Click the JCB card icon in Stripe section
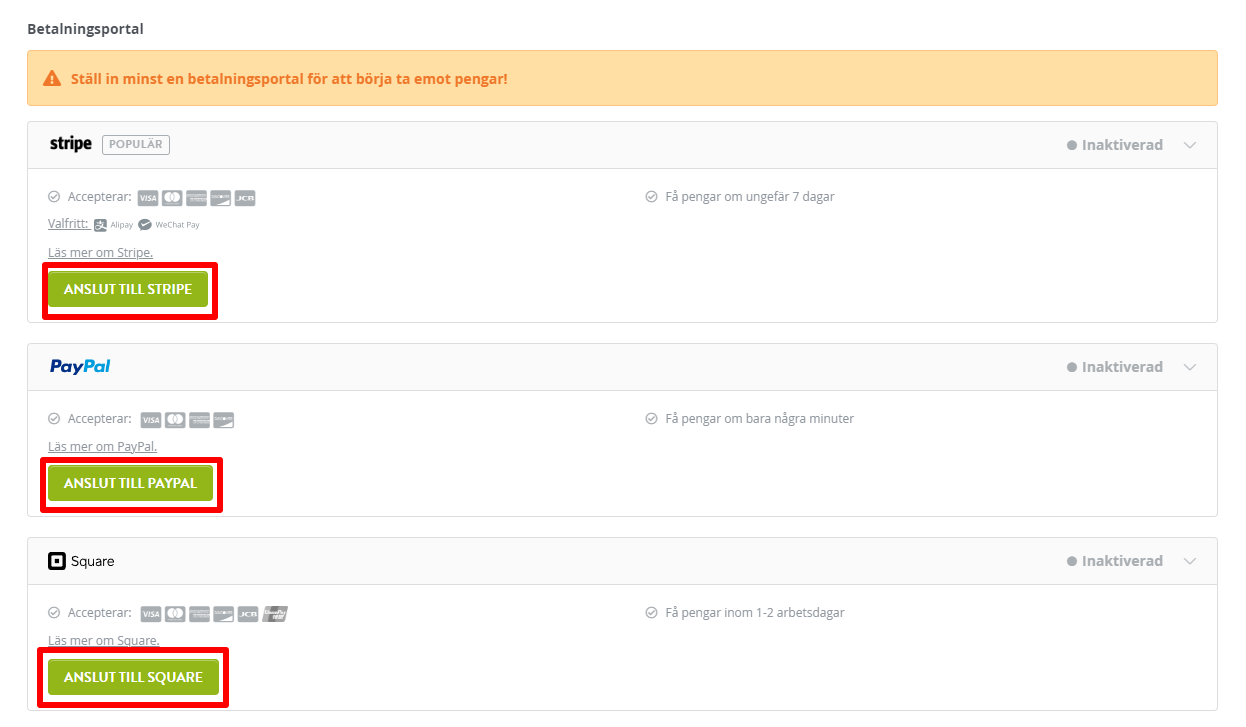 click(246, 198)
